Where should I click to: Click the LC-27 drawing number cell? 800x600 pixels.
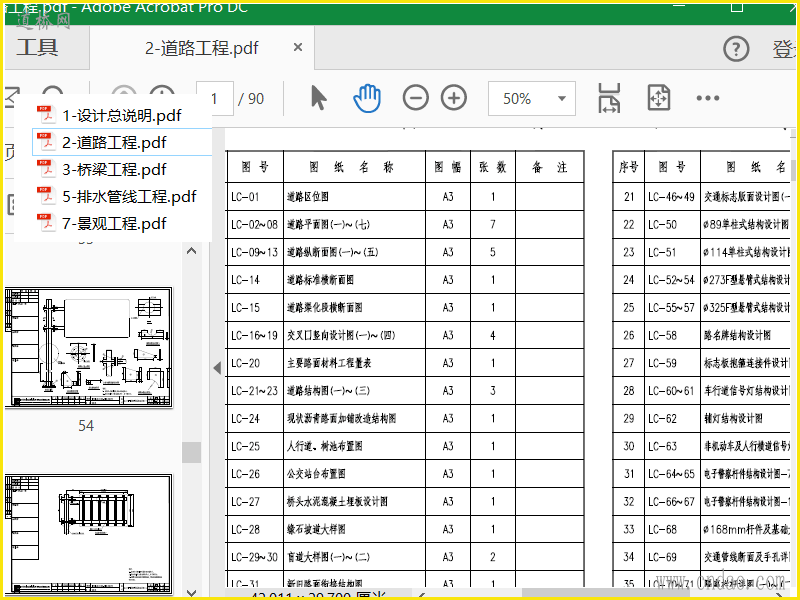(255, 502)
